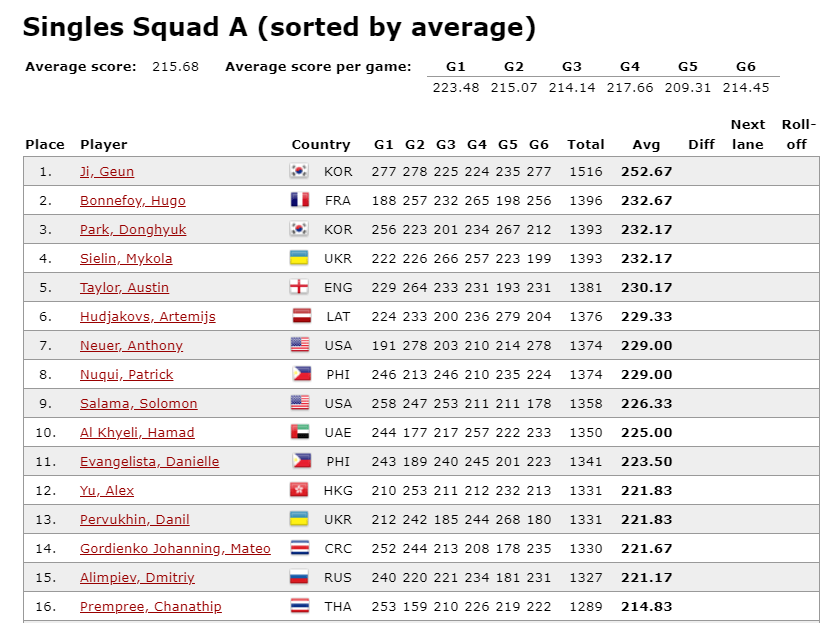Open Taylor, Austin player page
The height and width of the screenshot is (642, 838).
(x=125, y=288)
